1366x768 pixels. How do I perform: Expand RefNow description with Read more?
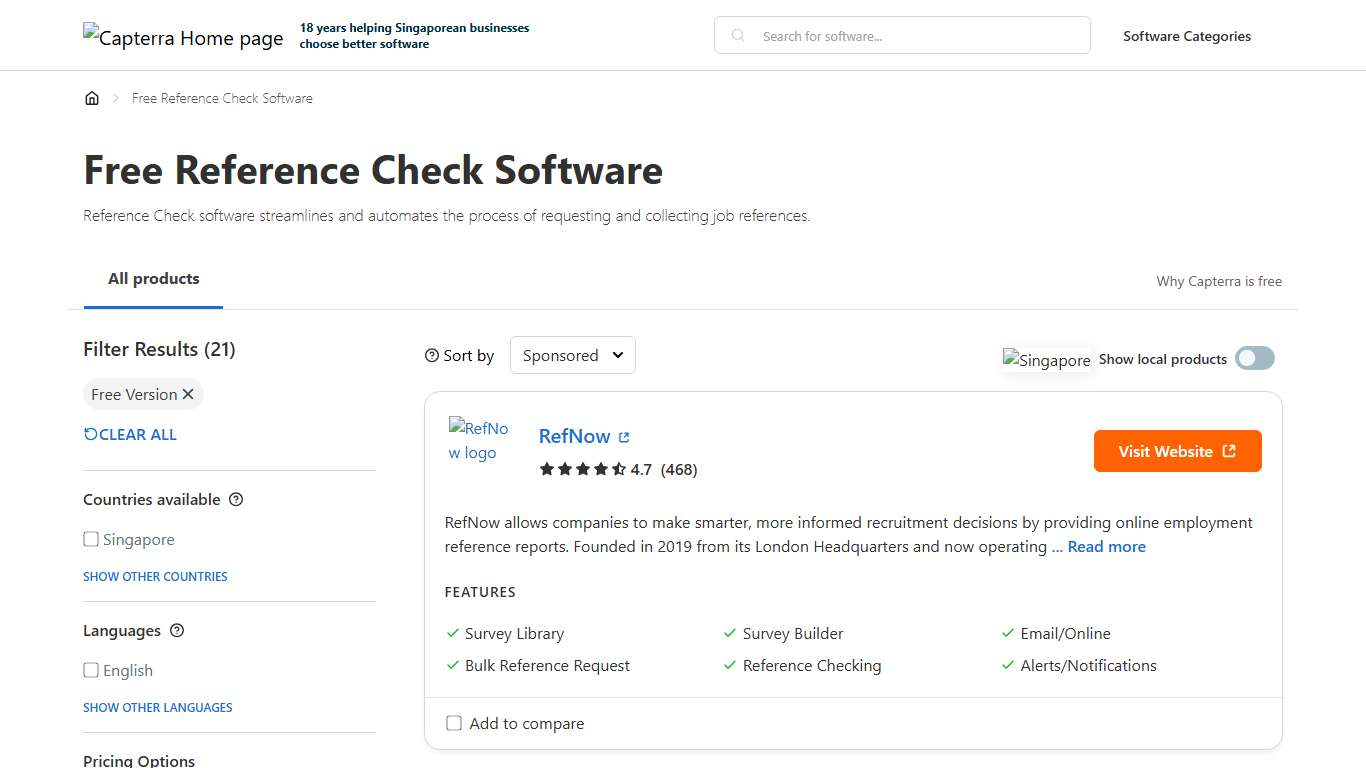point(1107,546)
